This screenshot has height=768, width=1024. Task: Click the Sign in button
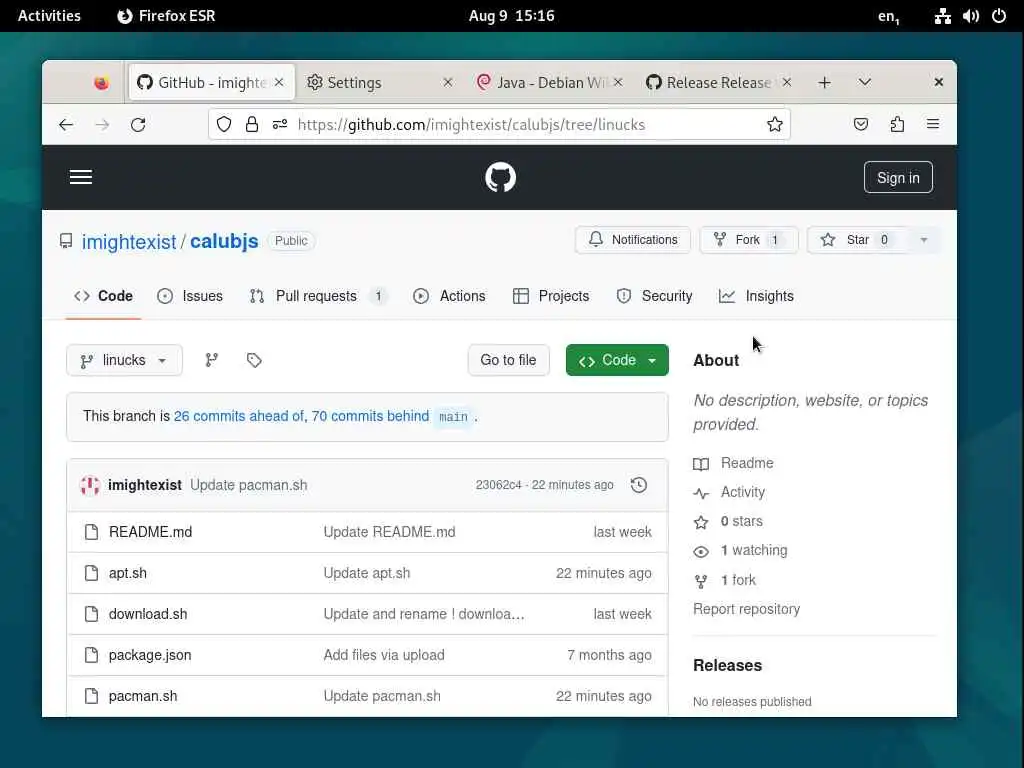[x=898, y=178]
